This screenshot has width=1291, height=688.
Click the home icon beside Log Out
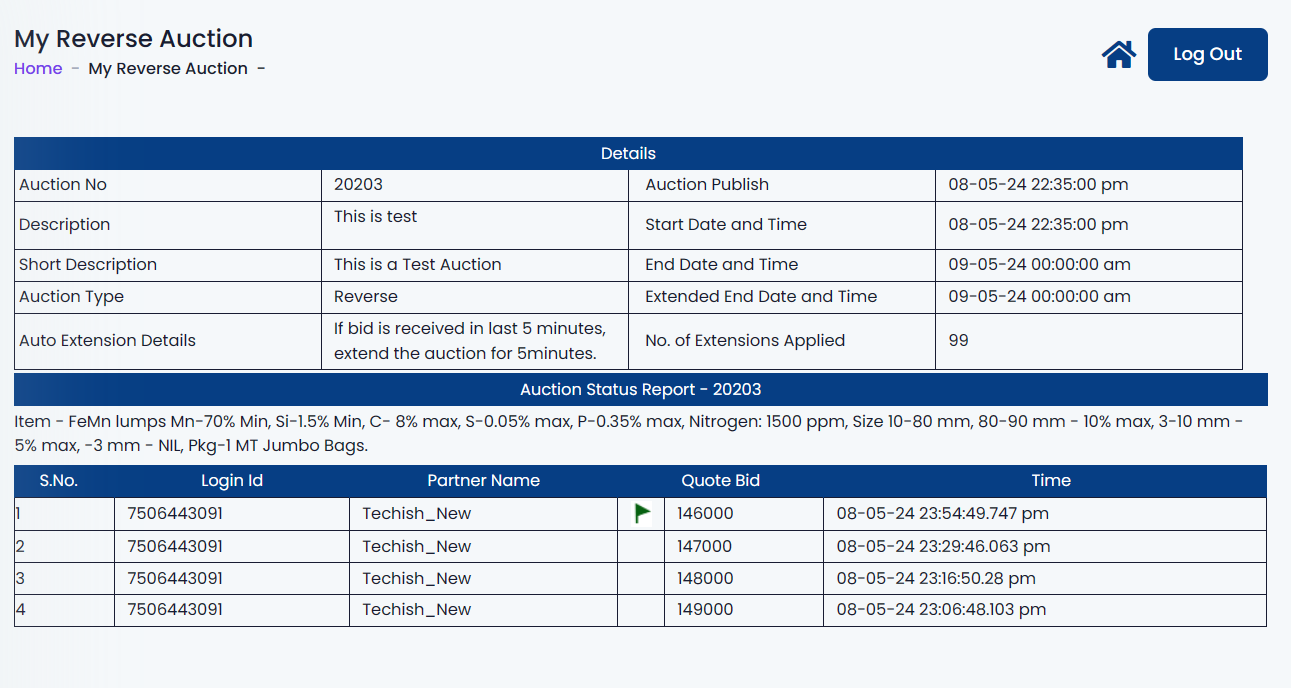coord(1118,55)
